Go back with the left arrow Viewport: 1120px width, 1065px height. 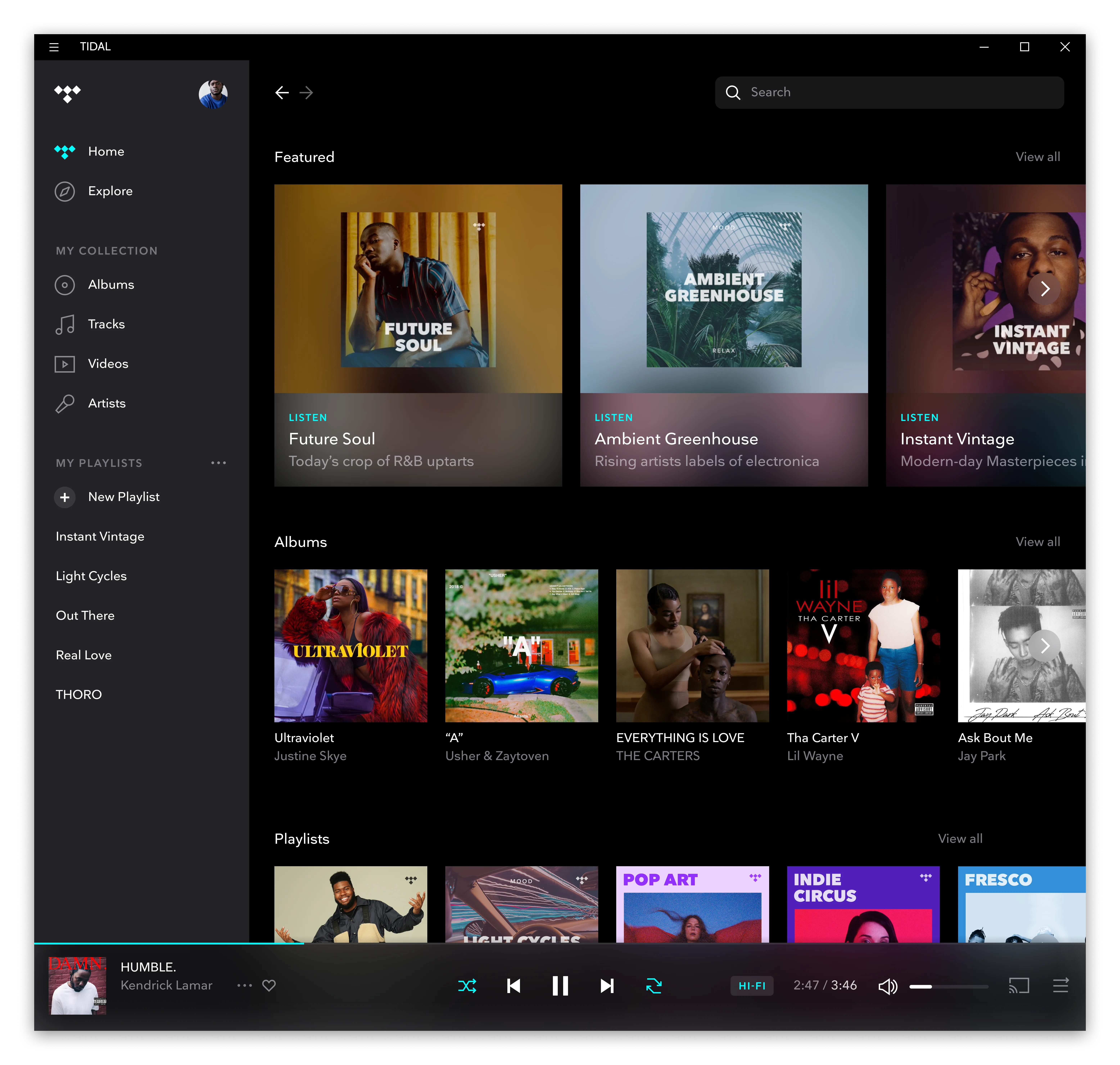coord(282,92)
